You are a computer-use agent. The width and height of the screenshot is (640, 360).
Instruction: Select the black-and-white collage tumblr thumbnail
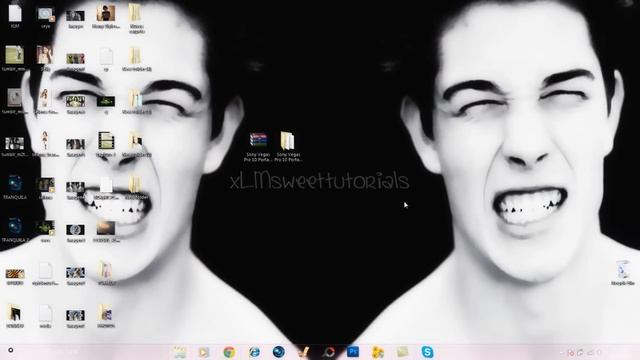tap(14, 144)
